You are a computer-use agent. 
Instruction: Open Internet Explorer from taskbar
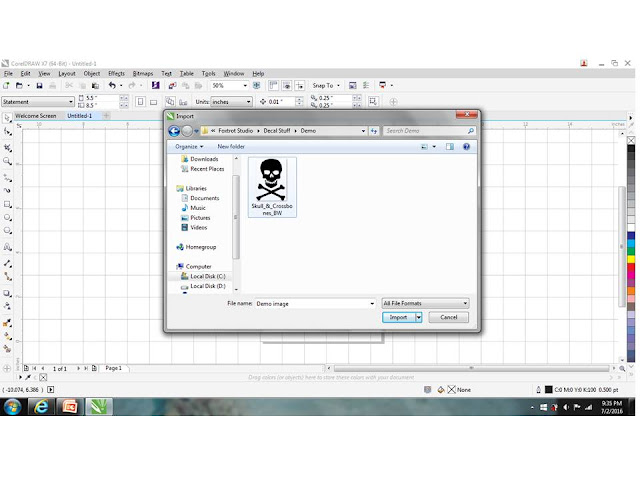tap(41, 407)
